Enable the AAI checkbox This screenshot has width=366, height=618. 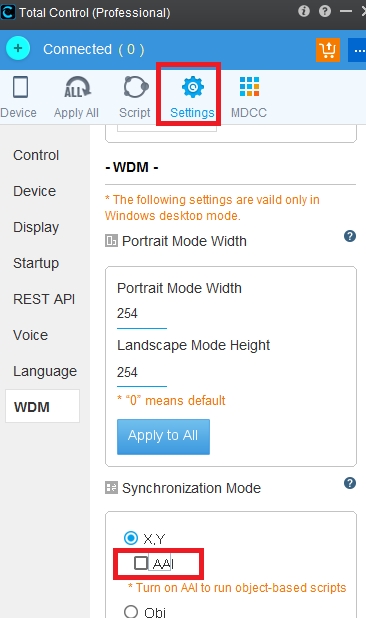[141, 563]
